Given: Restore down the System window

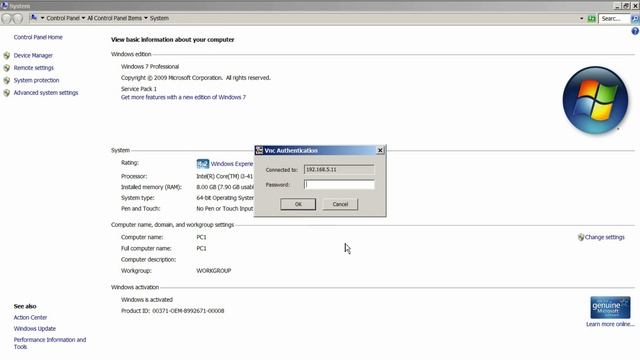Looking at the screenshot, I should pyautogui.click(x=626, y=6).
